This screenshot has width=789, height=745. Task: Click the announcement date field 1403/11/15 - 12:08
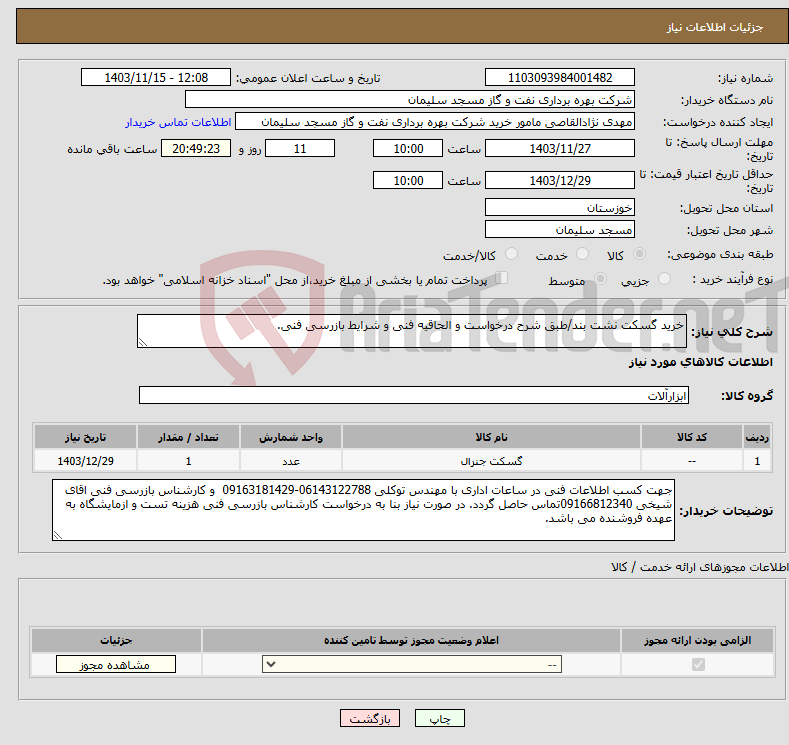click(156, 77)
